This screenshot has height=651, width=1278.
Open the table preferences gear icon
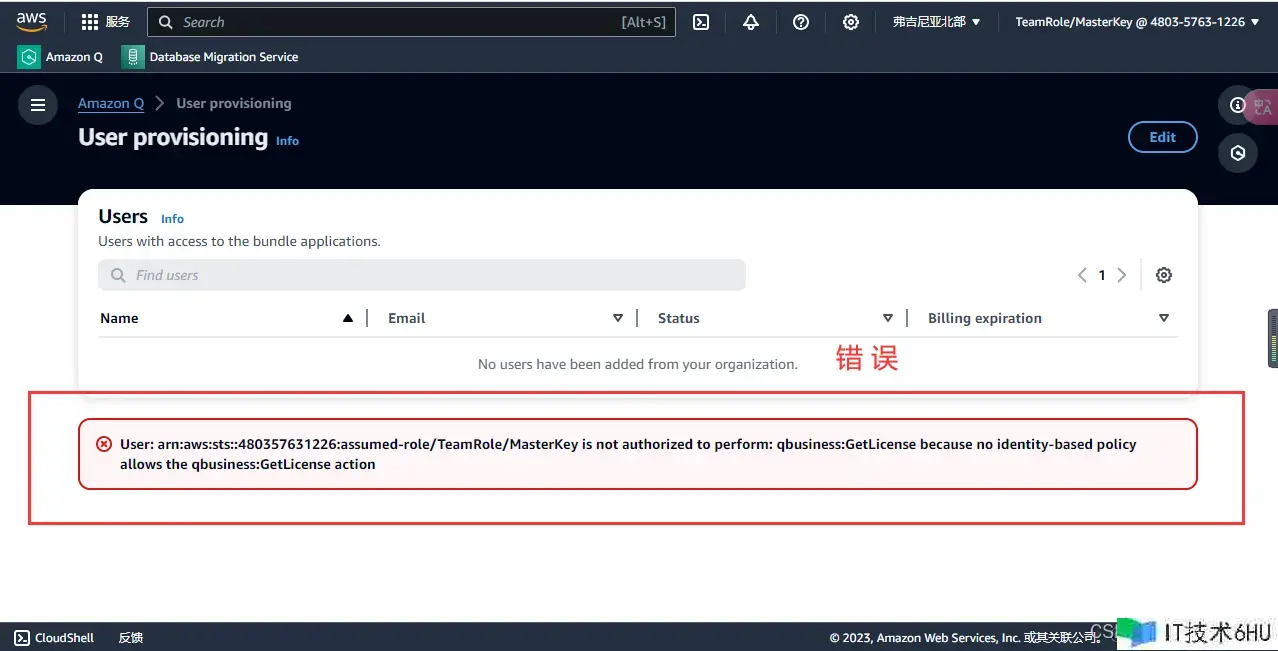[1164, 275]
